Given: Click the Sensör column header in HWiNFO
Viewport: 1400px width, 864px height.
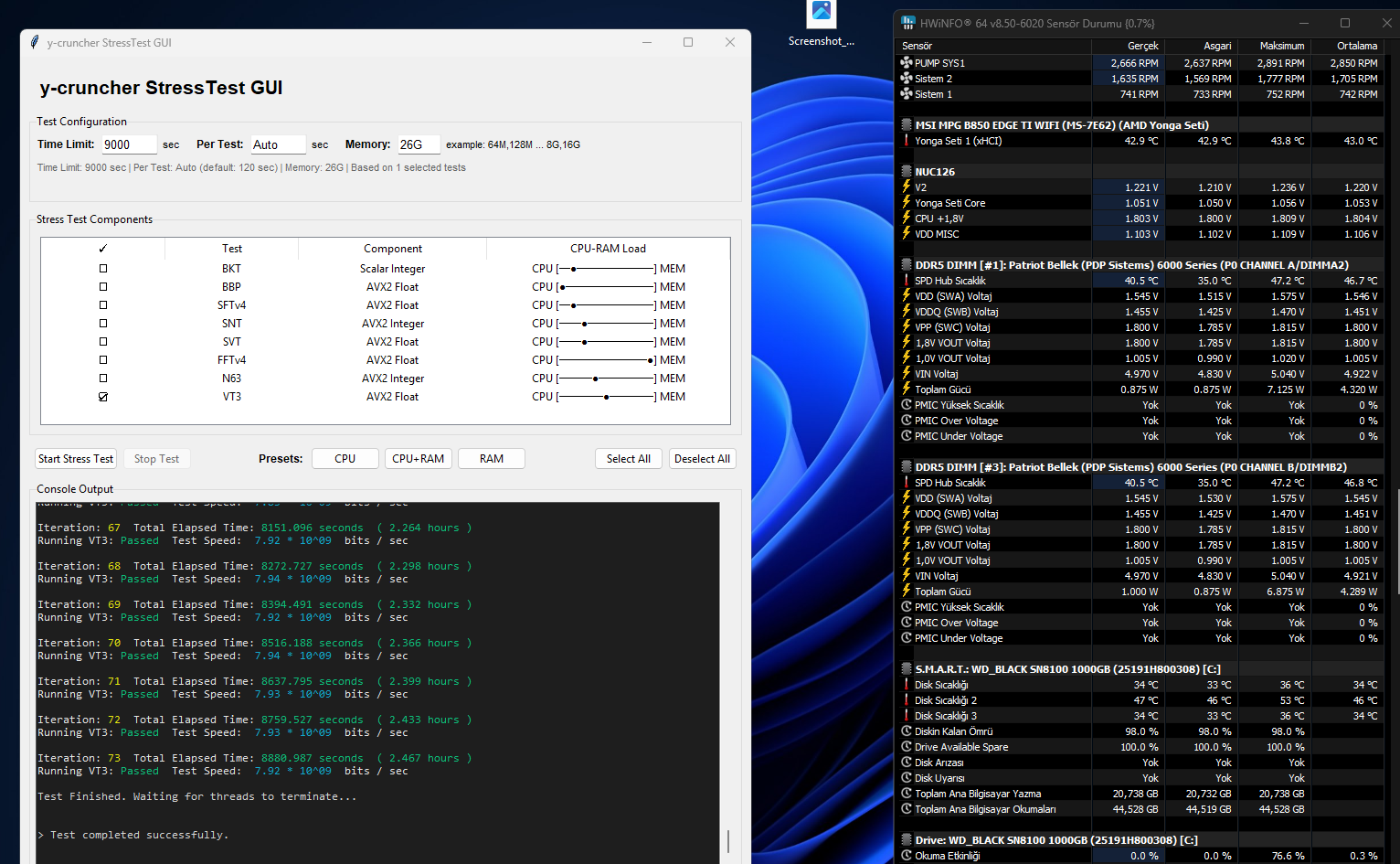Looking at the screenshot, I should click(994, 46).
